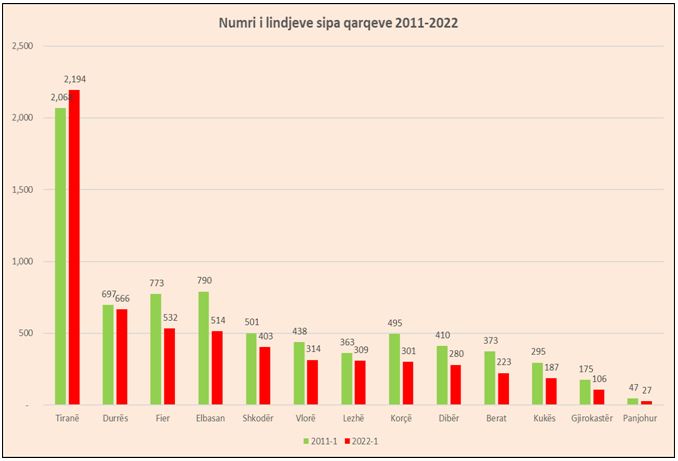This screenshot has width=678, height=461.
Task: Click the red Vlorë bar labeled 314
Action: tap(313, 382)
